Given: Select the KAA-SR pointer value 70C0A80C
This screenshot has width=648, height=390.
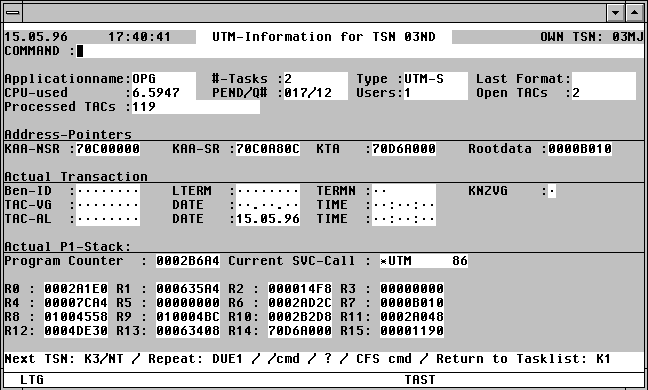Looking at the screenshot, I should point(268,149).
